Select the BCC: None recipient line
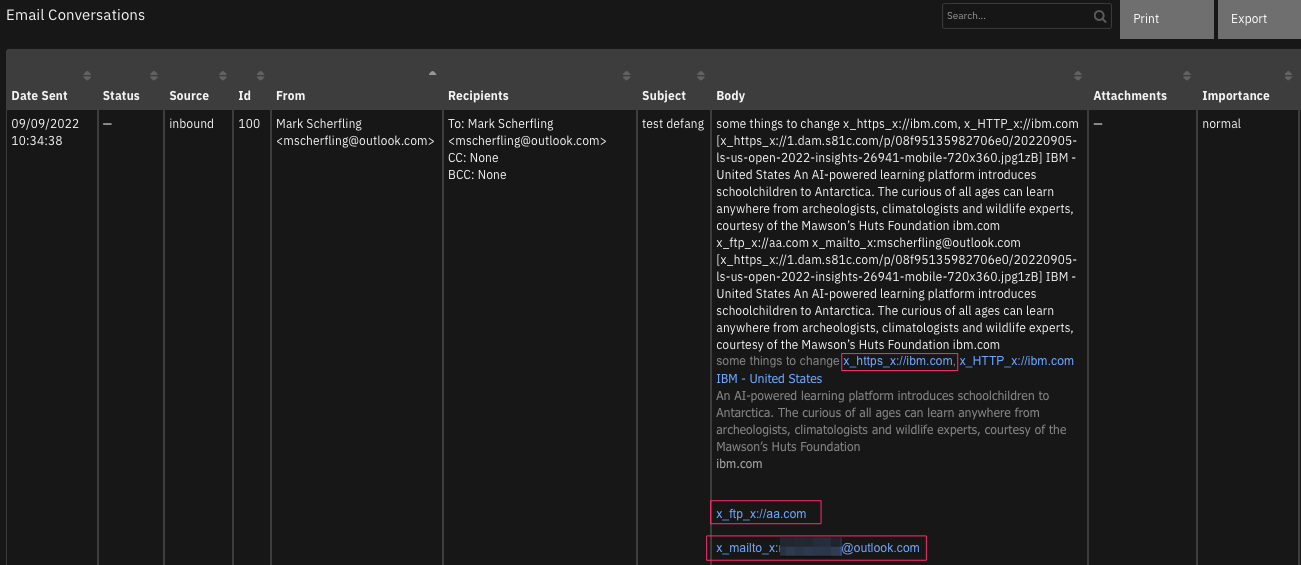Screen dimensions: 1301x565 (x=477, y=175)
